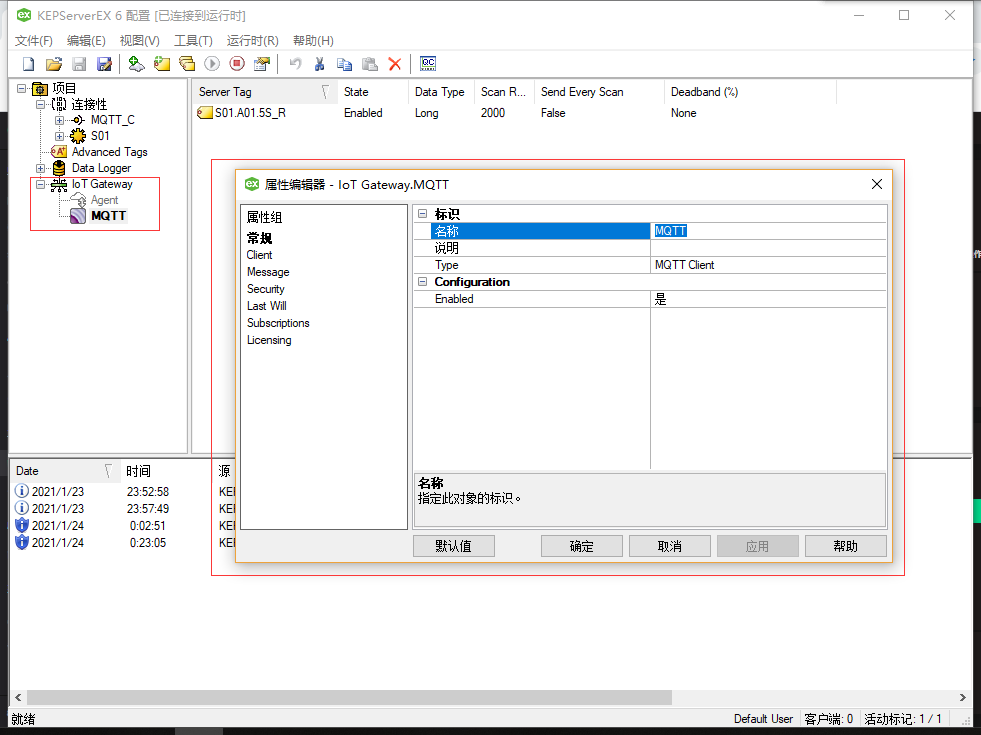Click the IoT Gateway node icon
The height and width of the screenshot is (735, 981).
59,184
